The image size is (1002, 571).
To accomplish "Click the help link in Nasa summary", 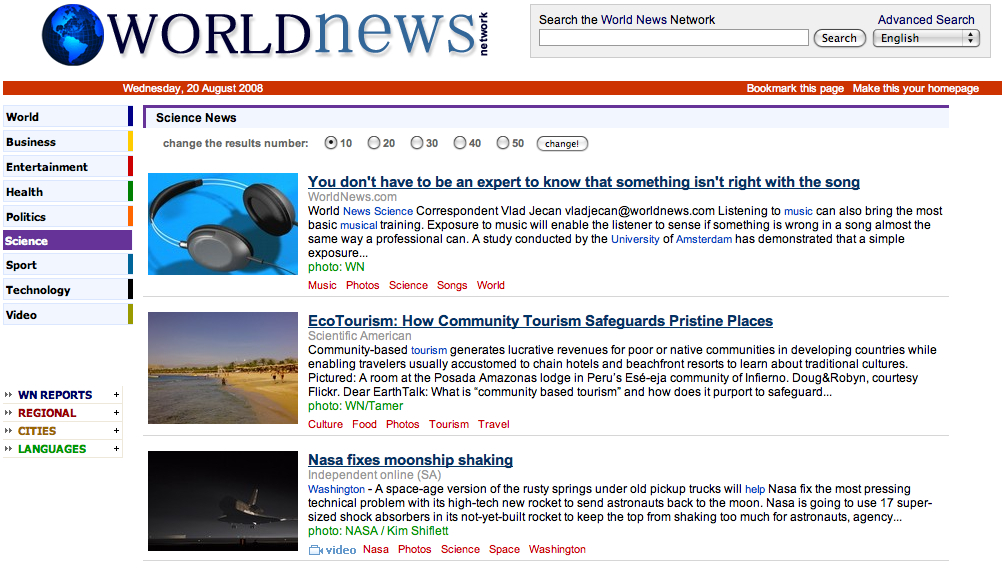I will tap(755, 489).
